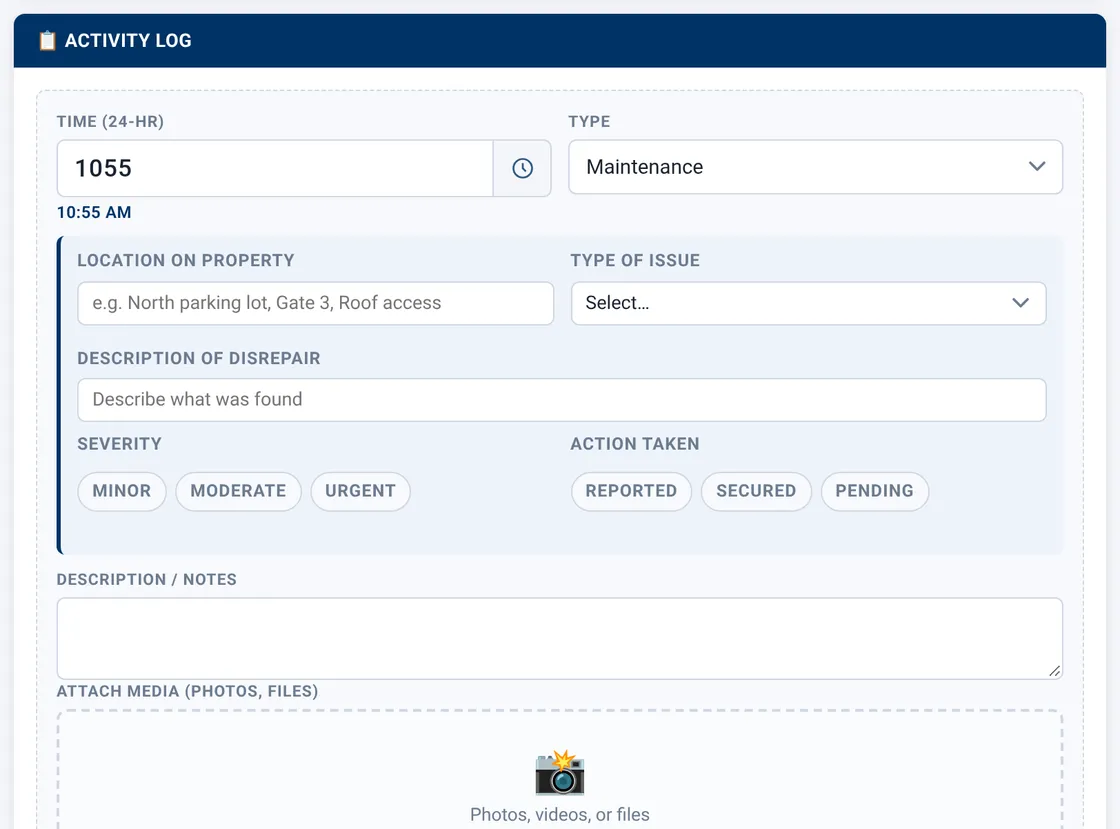Select Urgent severity

point(360,491)
